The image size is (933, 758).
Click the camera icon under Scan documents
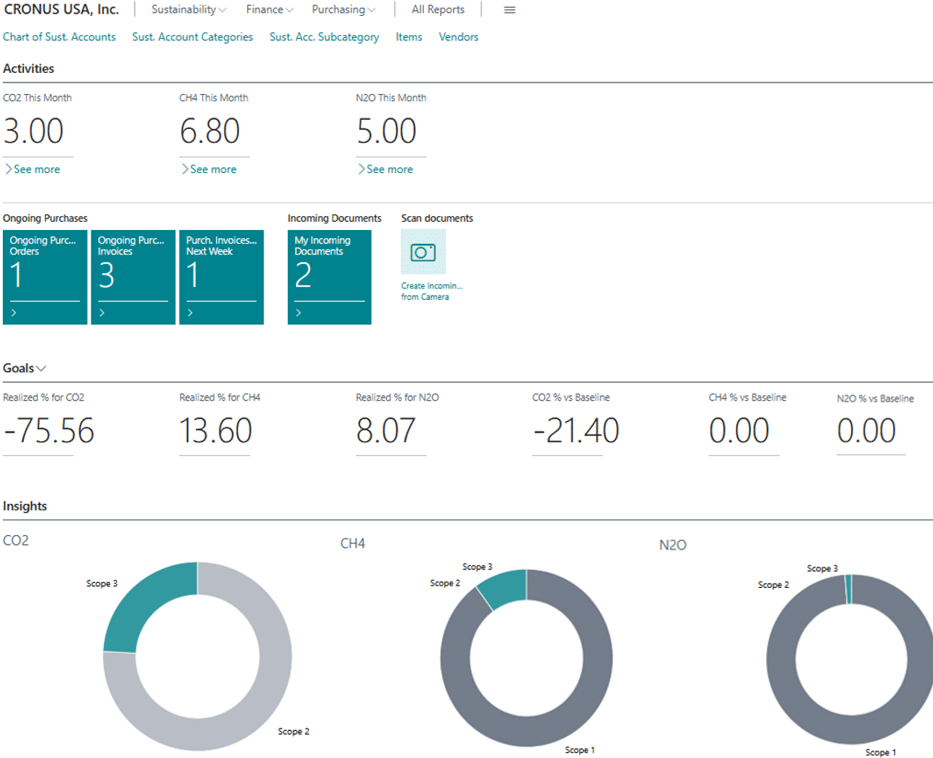pyautogui.click(x=423, y=253)
